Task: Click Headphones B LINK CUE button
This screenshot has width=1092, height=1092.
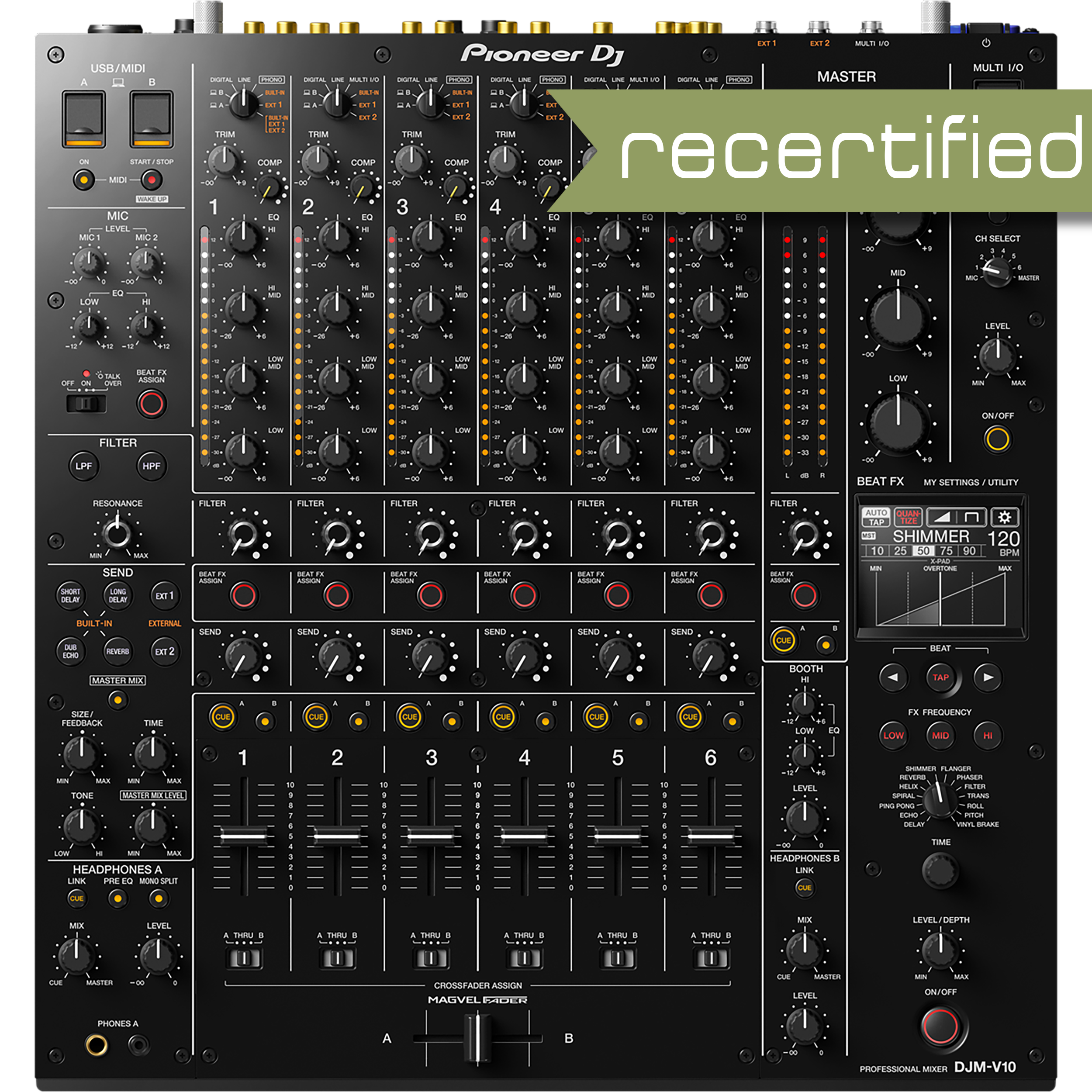Action: pos(804,888)
